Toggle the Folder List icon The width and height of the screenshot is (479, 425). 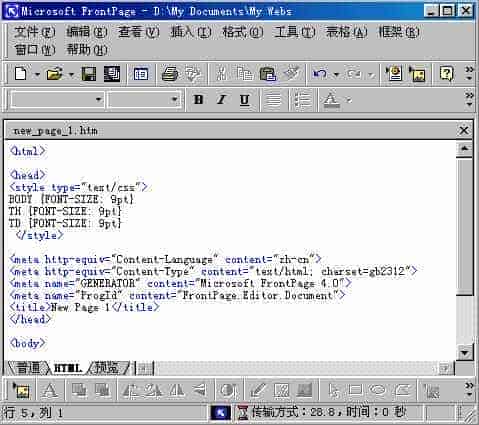pyautogui.click(x=141, y=74)
